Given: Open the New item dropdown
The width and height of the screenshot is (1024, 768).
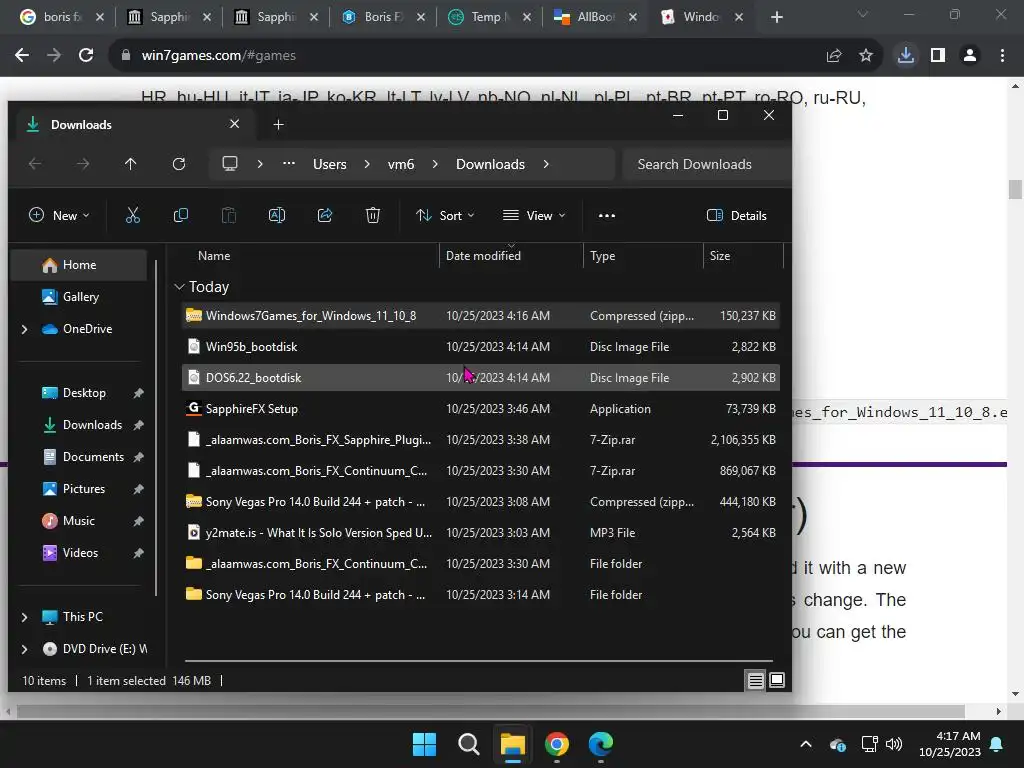Looking at the screenshot, I should 59,216.
